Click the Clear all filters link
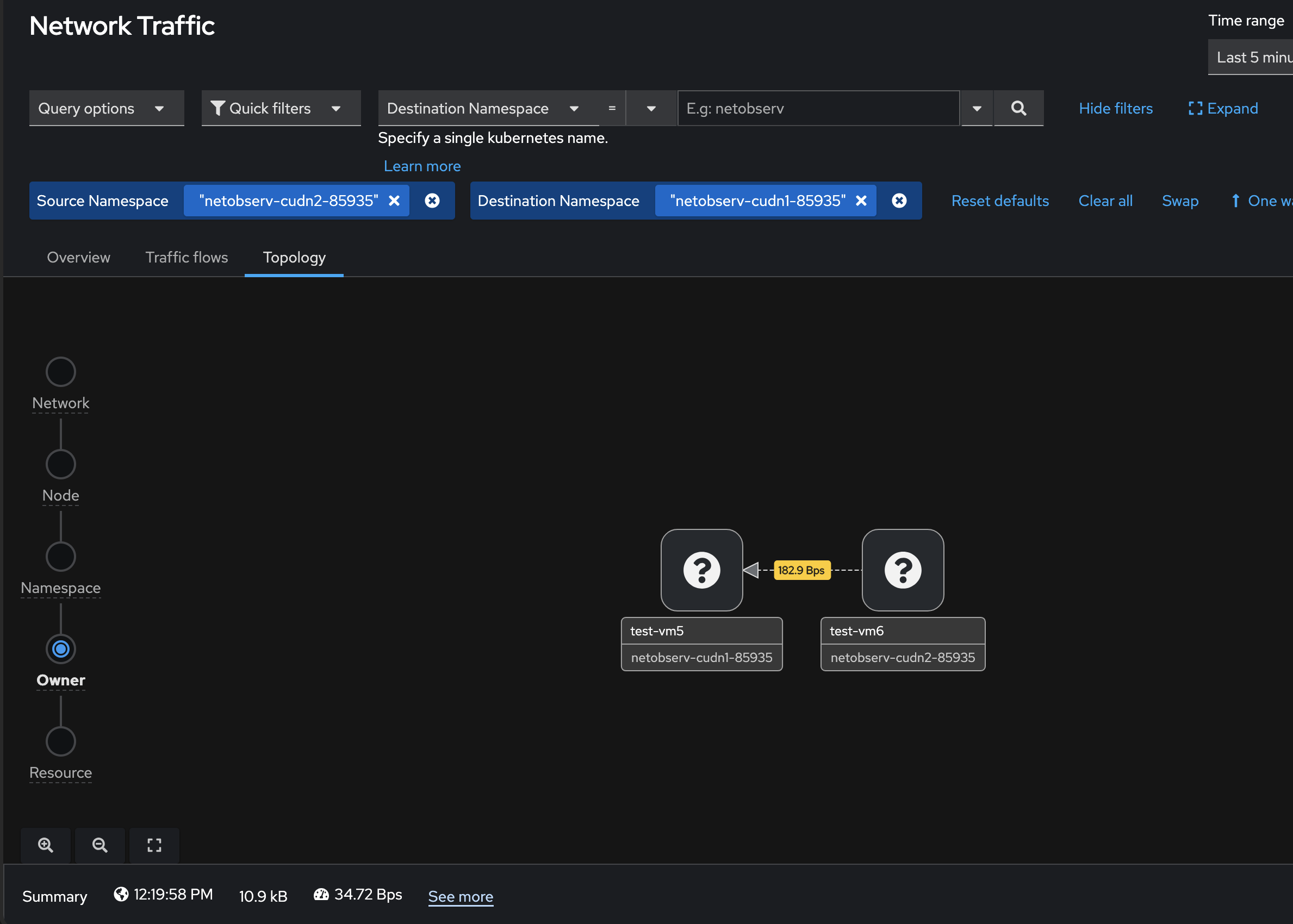Image resolution: width=1293 pixels, height=924 pixels. point(1105,200)
